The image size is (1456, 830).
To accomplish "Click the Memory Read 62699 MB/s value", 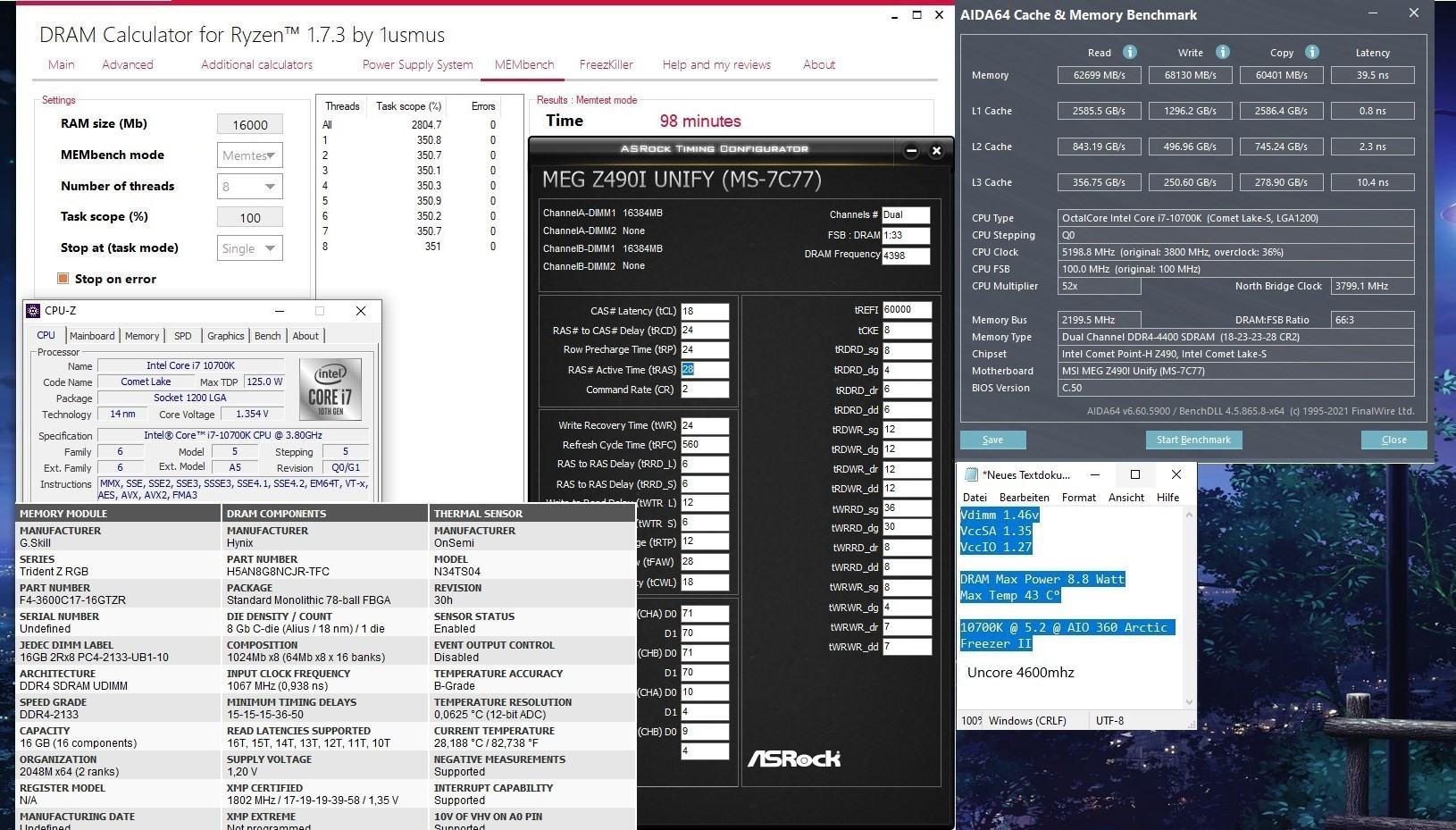I will tap(1099, 75).
